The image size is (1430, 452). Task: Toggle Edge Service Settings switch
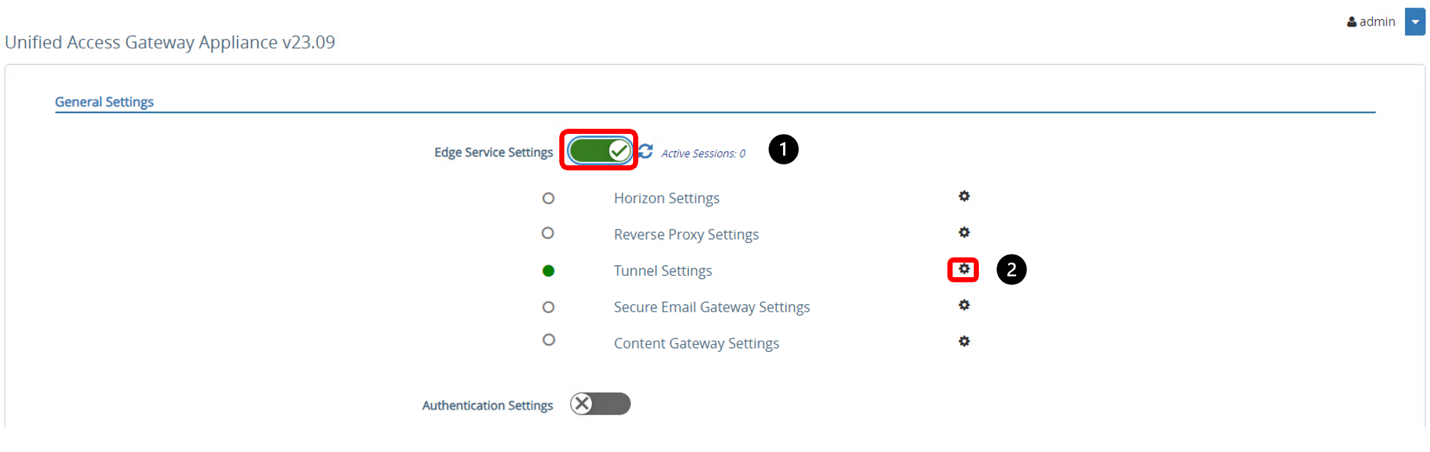point(600,151)
